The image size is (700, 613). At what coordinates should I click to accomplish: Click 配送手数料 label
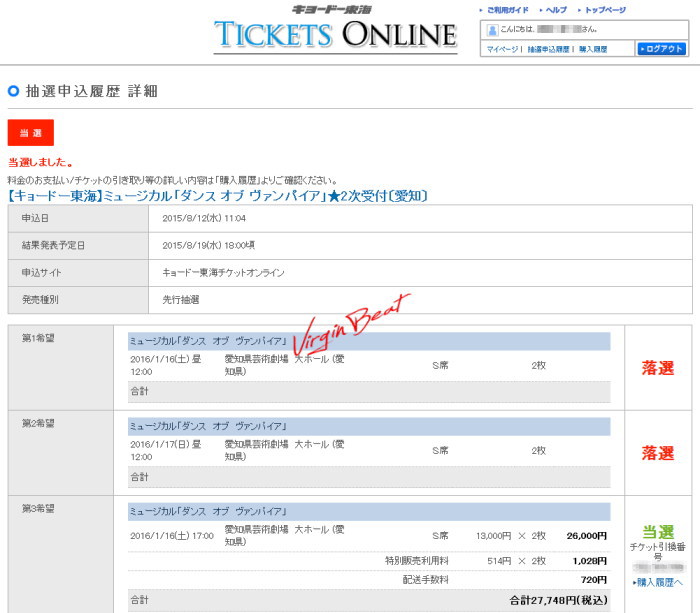click(x=425, y=580)
